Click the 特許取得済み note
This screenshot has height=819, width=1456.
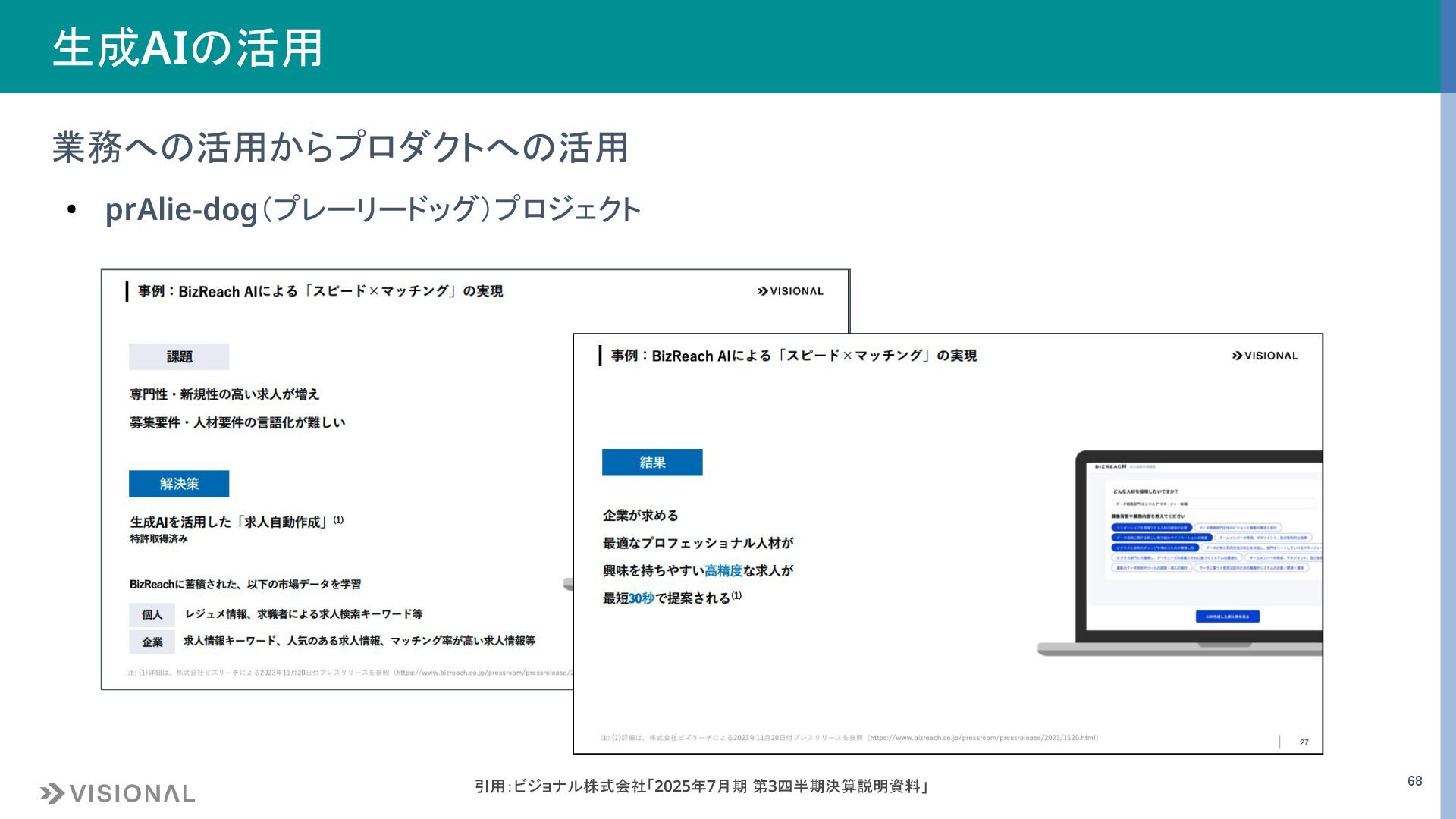click(x=158, y=538)
